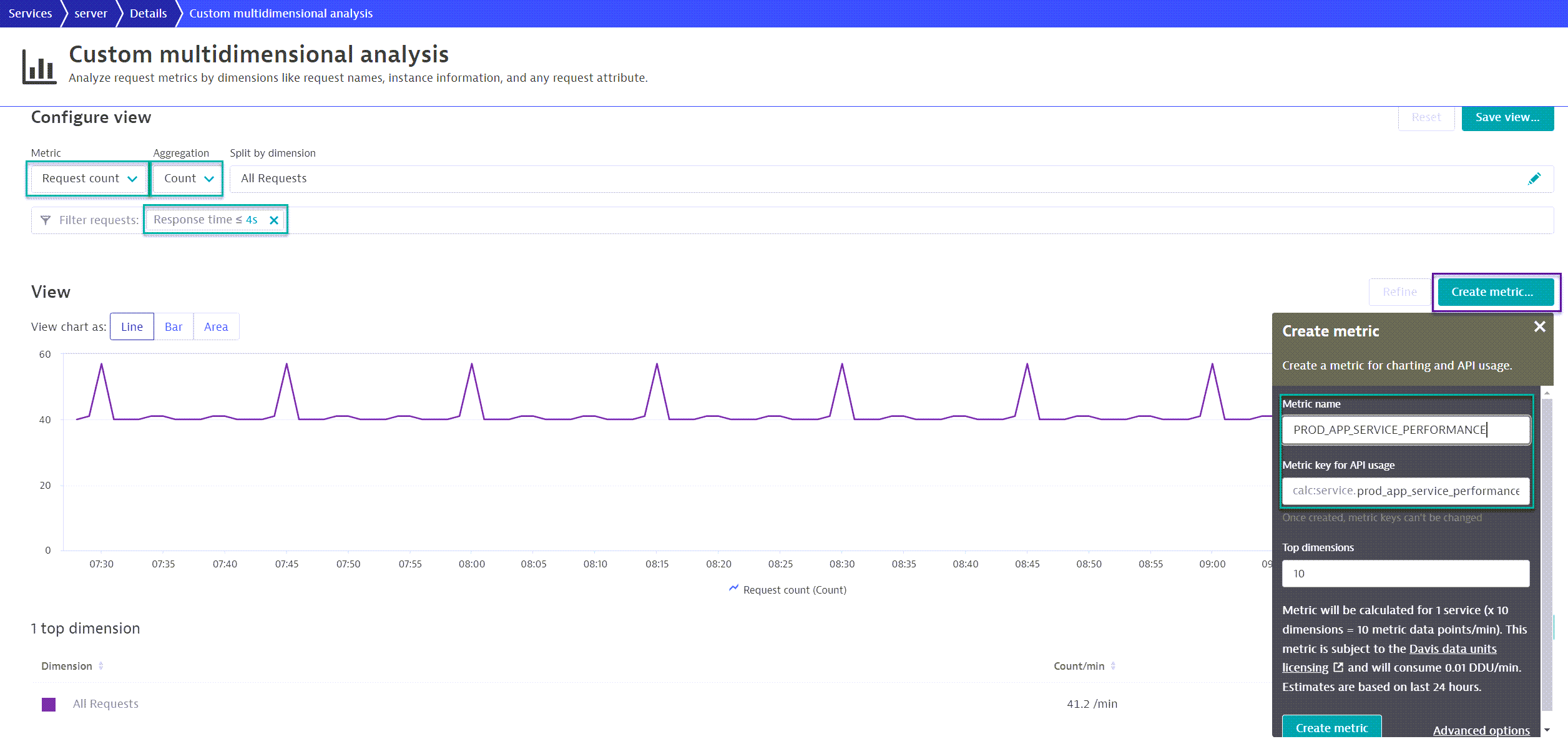Click the bar chart icon beside the page title
Screen dimensions: 1568x749
point(39,65)
